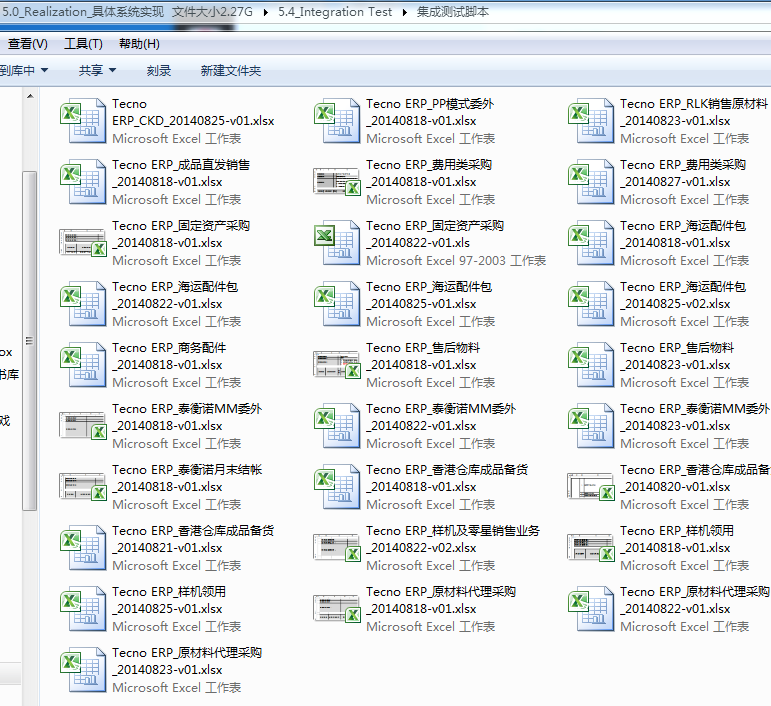Select the 商务配件 20140818 Excel icon

(x=83, y=365)
